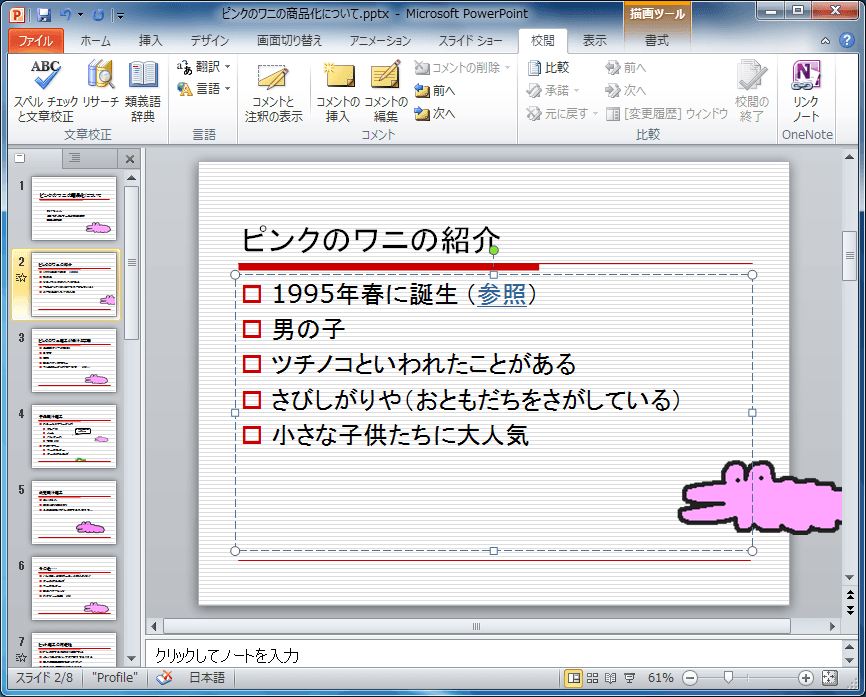
Task: Click the zoom slider handle
Action: pyautogui.click(x=728, y=678)
